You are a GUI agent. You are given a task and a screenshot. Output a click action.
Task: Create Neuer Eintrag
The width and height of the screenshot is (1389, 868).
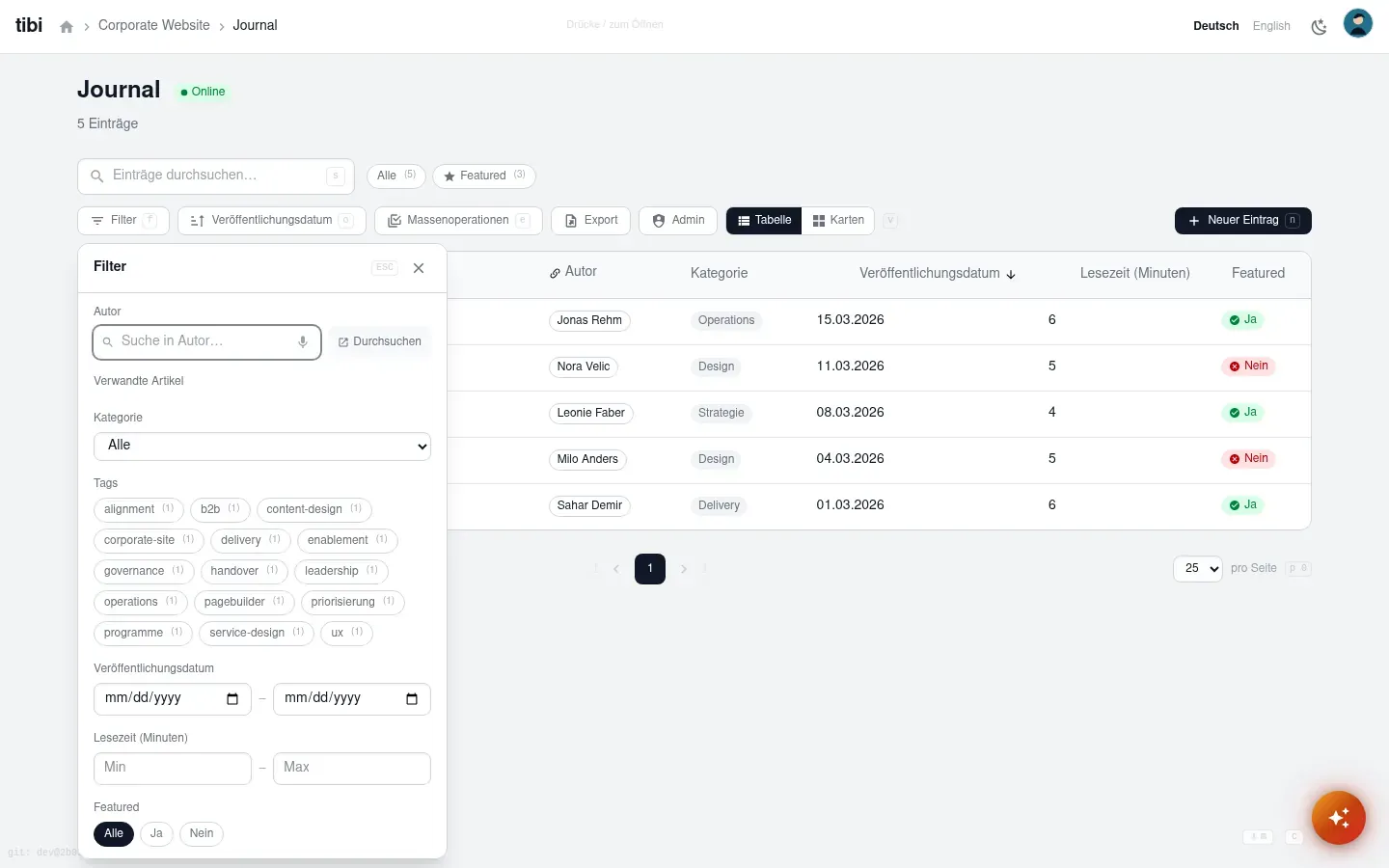(1243, 221)
